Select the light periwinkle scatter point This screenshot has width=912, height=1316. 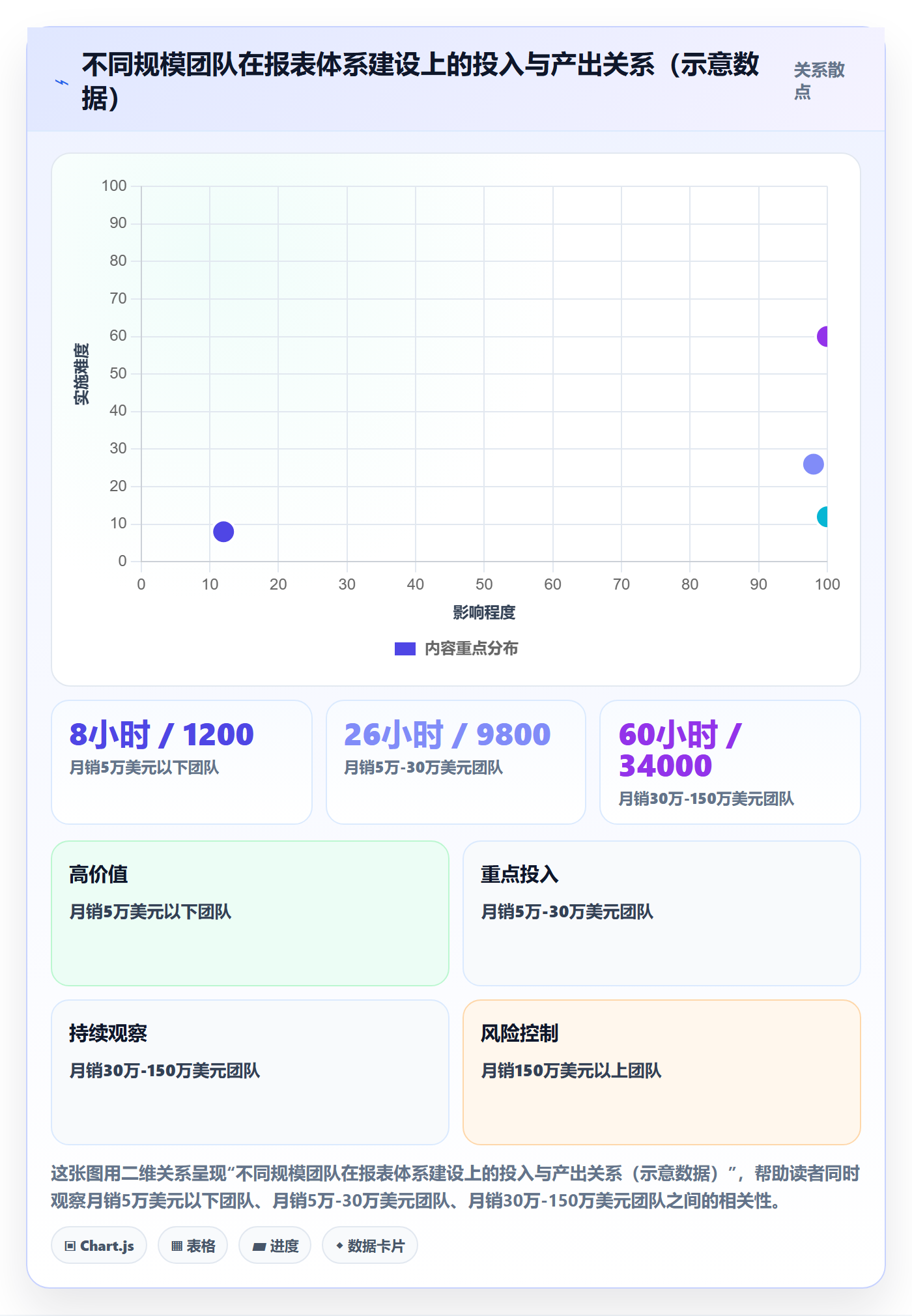point(814,464)
